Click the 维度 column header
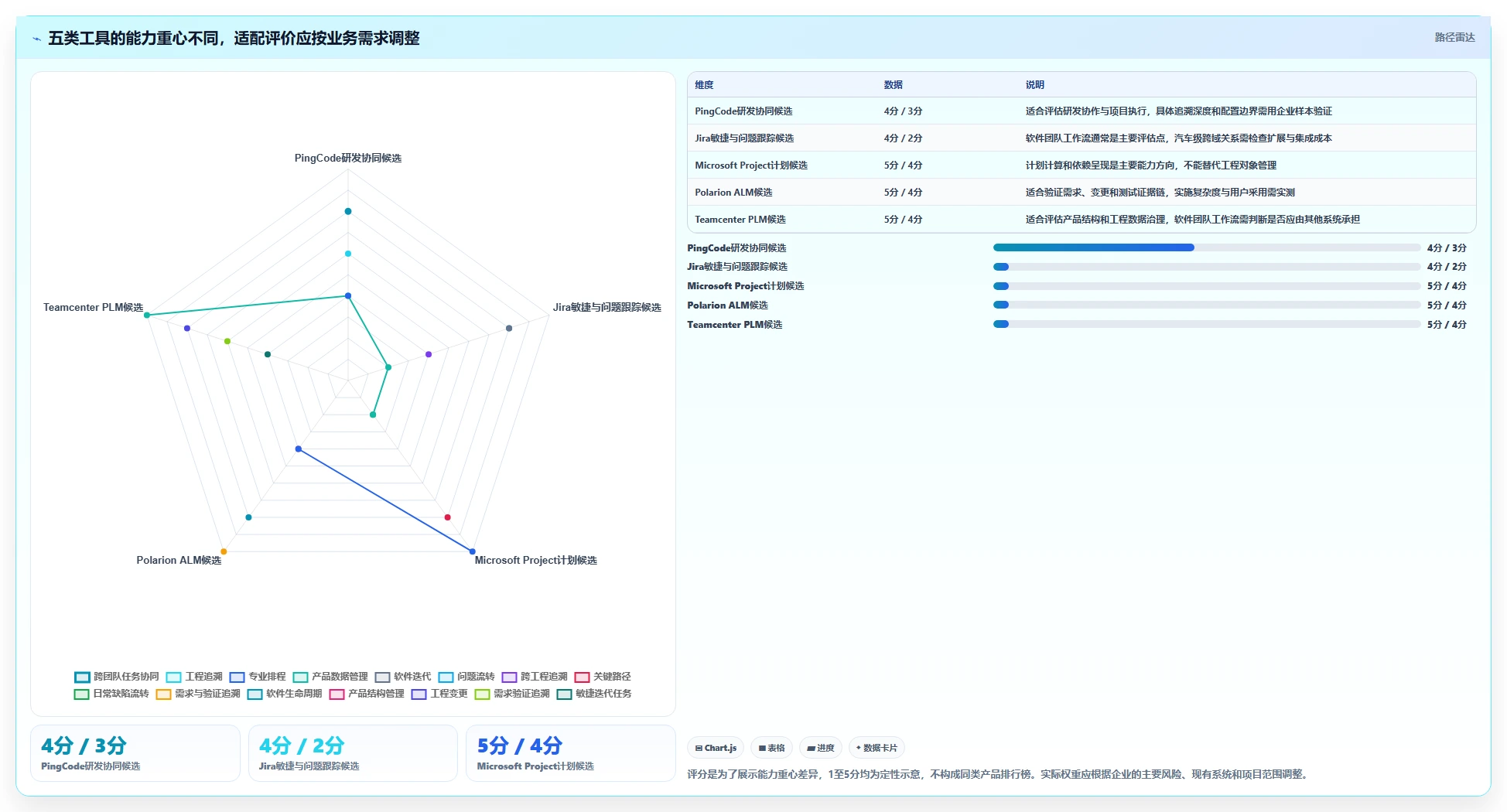 pyautogui.click(x=704, y=85)
